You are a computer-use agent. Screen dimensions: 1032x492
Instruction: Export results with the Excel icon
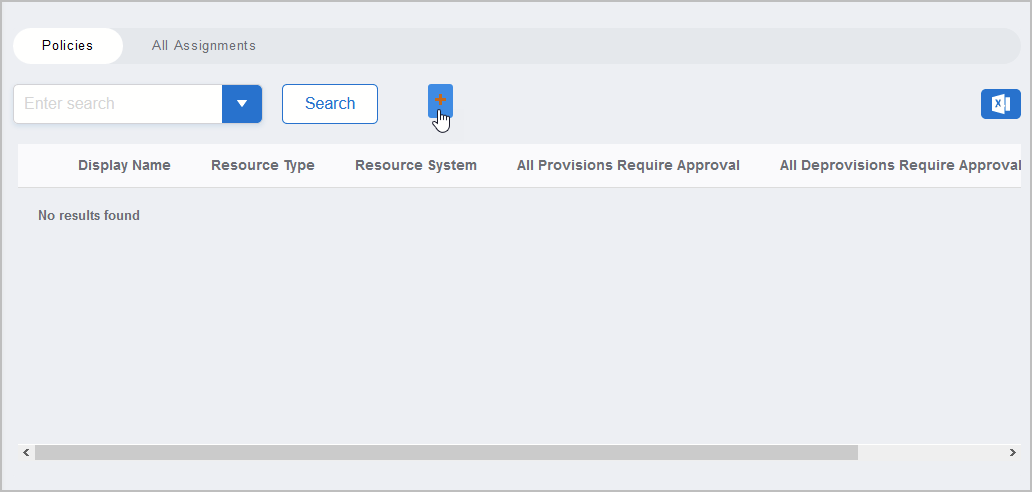pyautogui.click(x=1000, y=104)
